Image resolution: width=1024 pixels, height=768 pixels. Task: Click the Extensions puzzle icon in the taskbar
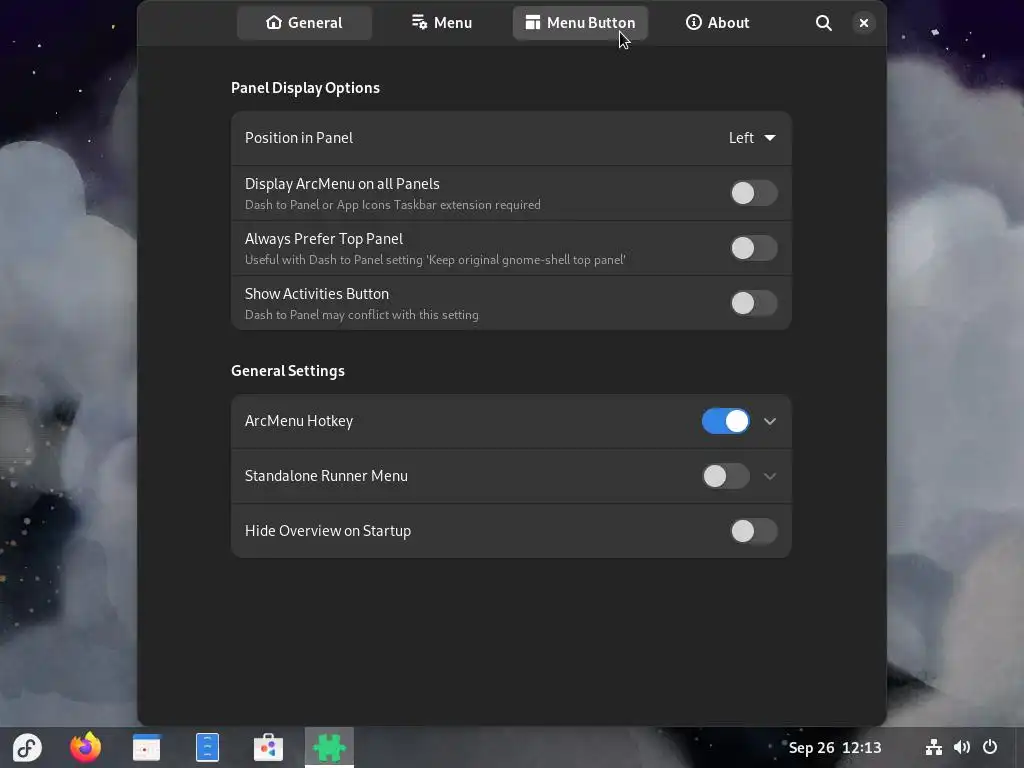329,748
